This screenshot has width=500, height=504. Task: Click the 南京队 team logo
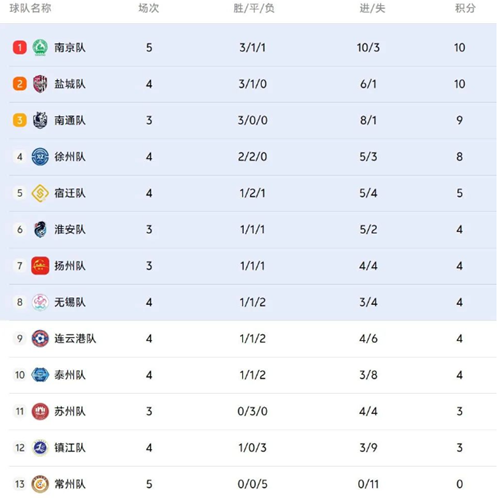(40, 47)
